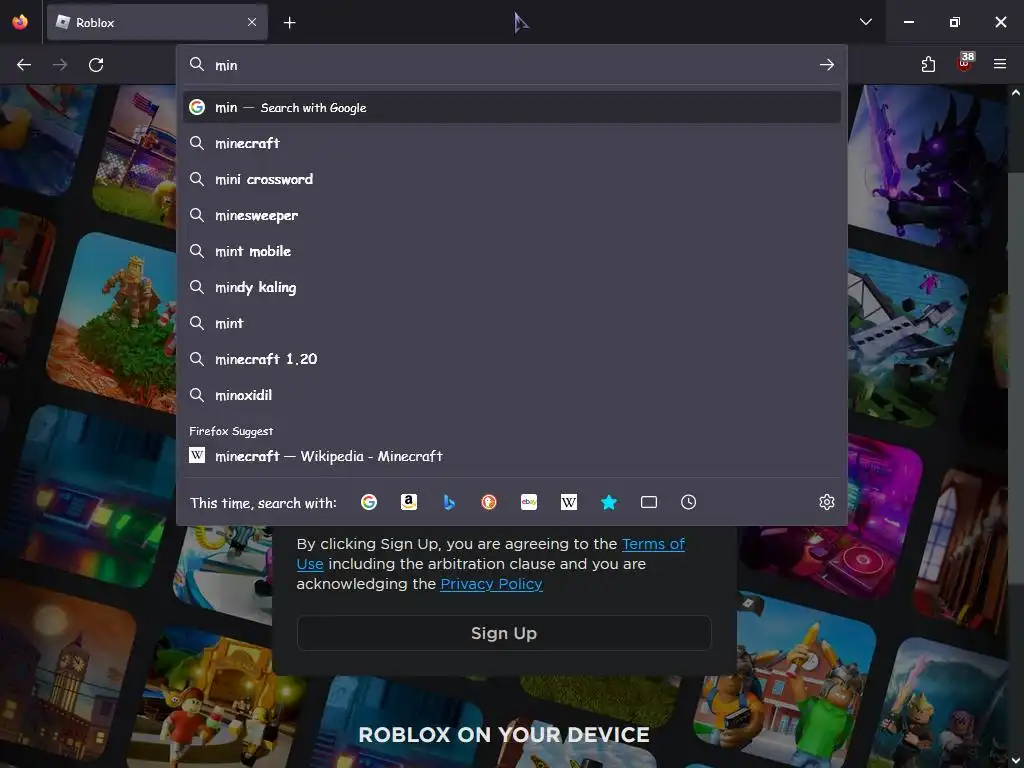Choose the 'minecraft' search suggestion

(512, 143)
